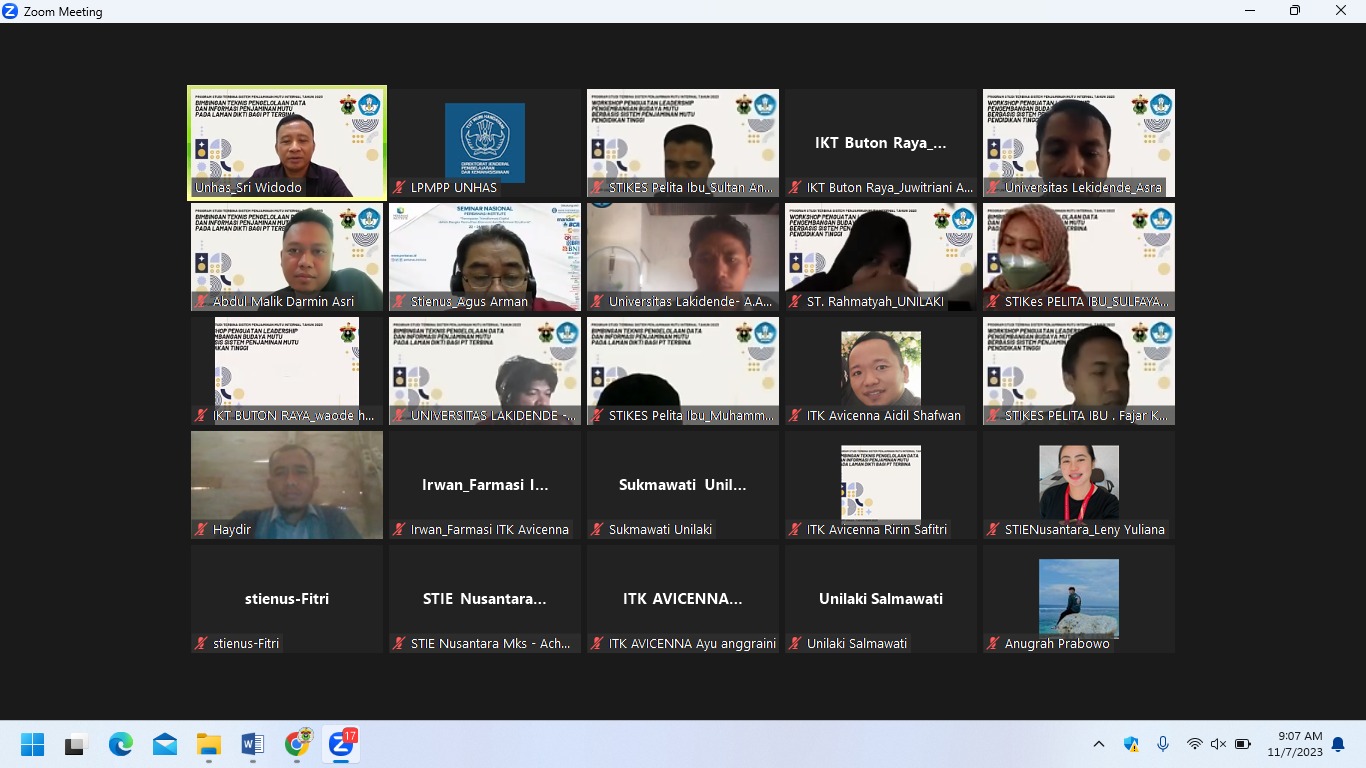Open the notification bell in taskbar

(1338, 744)
